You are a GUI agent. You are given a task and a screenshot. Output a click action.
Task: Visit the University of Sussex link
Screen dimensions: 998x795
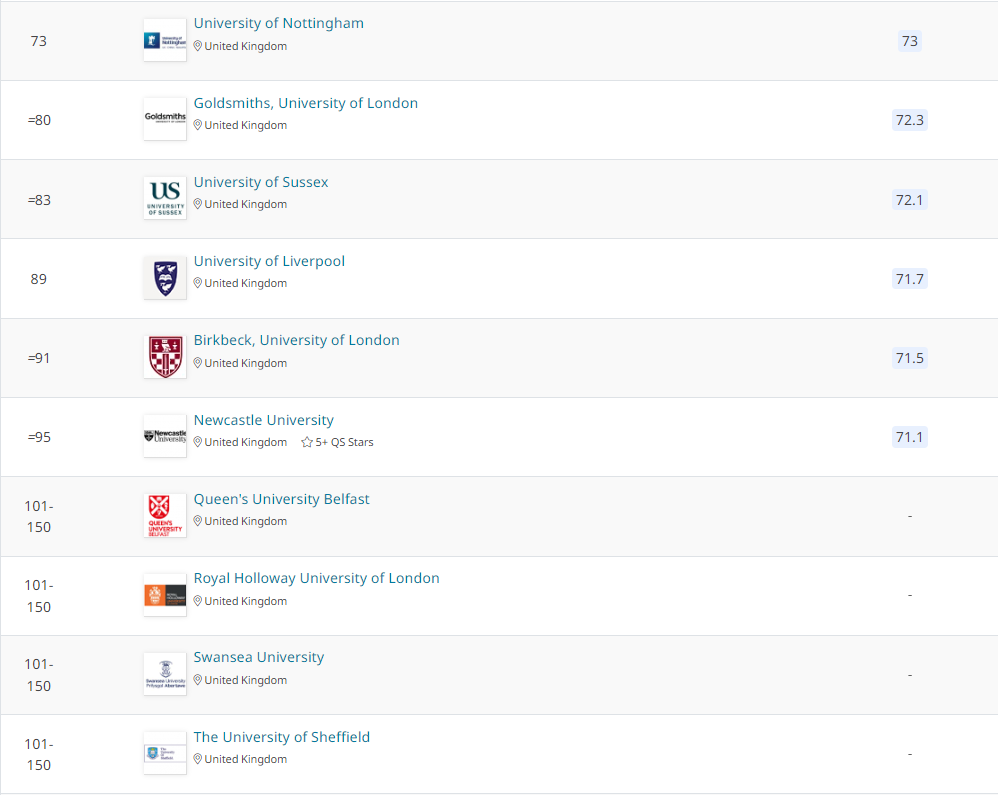[261, 182]
